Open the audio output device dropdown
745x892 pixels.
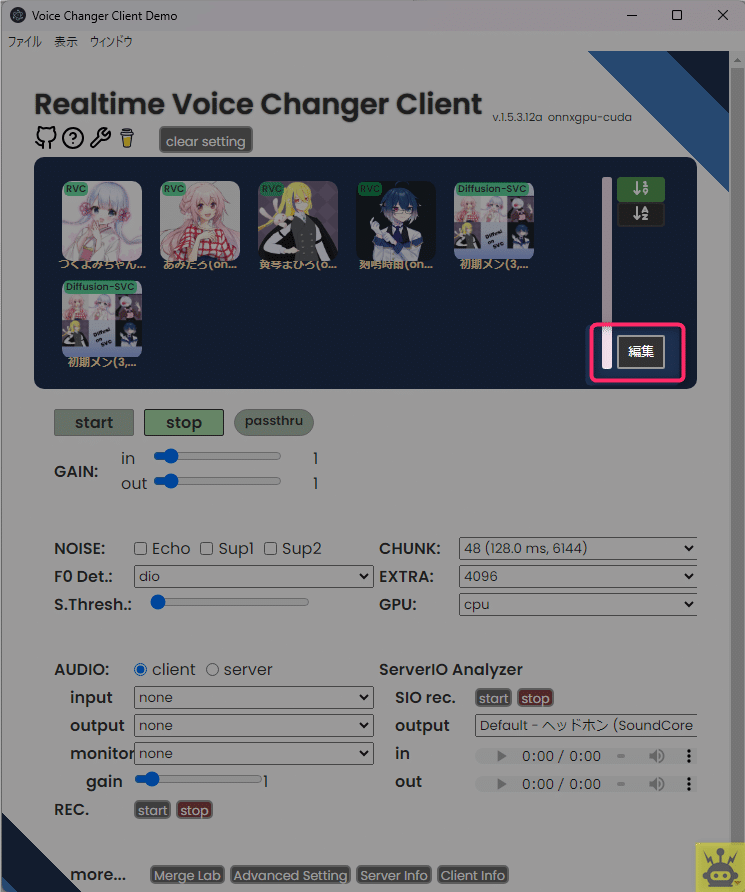[254, 725]
